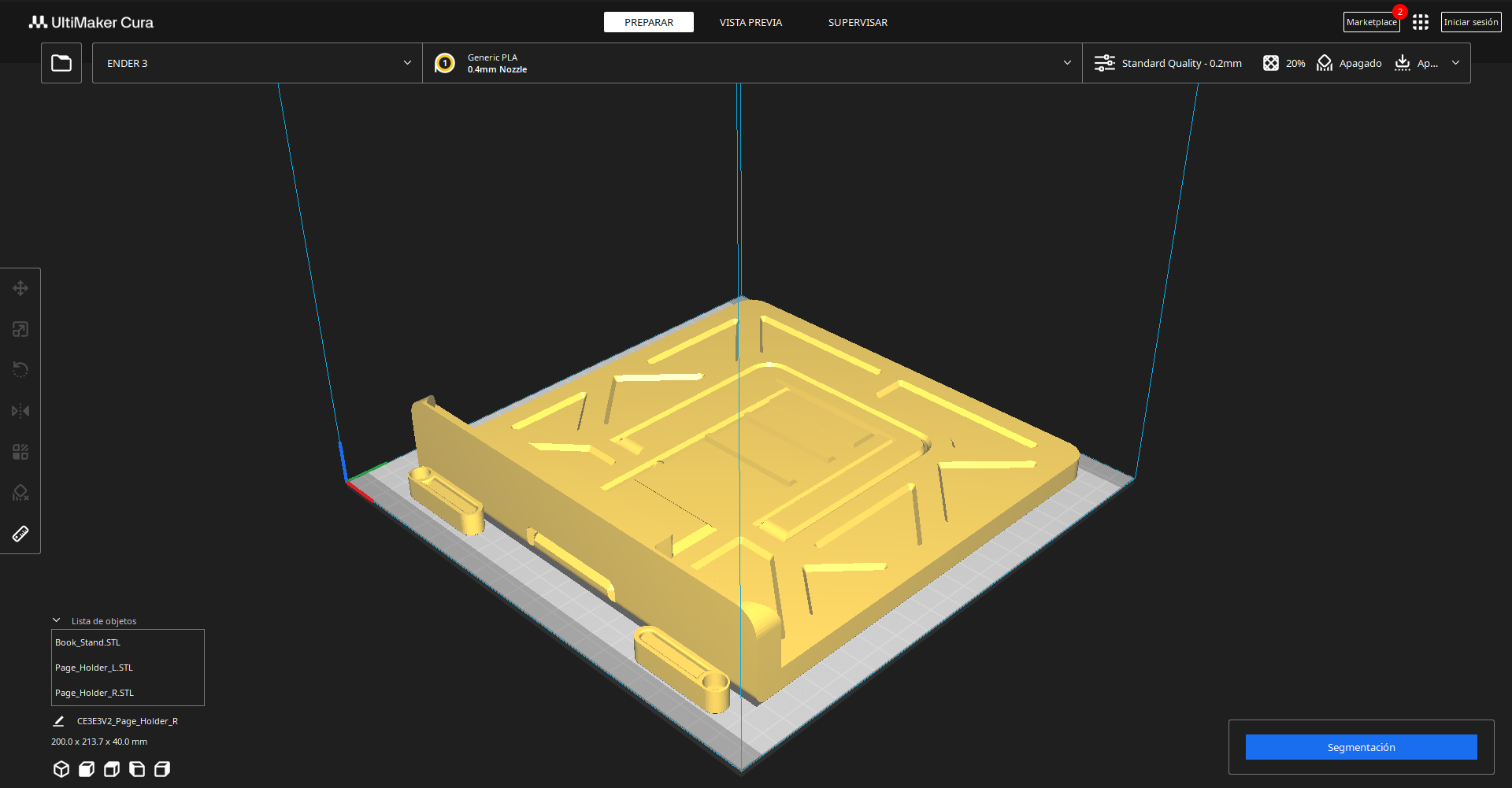Edit the job name with pencil icon
This screenshot has height=788, width=1512.
coord(58,721)
